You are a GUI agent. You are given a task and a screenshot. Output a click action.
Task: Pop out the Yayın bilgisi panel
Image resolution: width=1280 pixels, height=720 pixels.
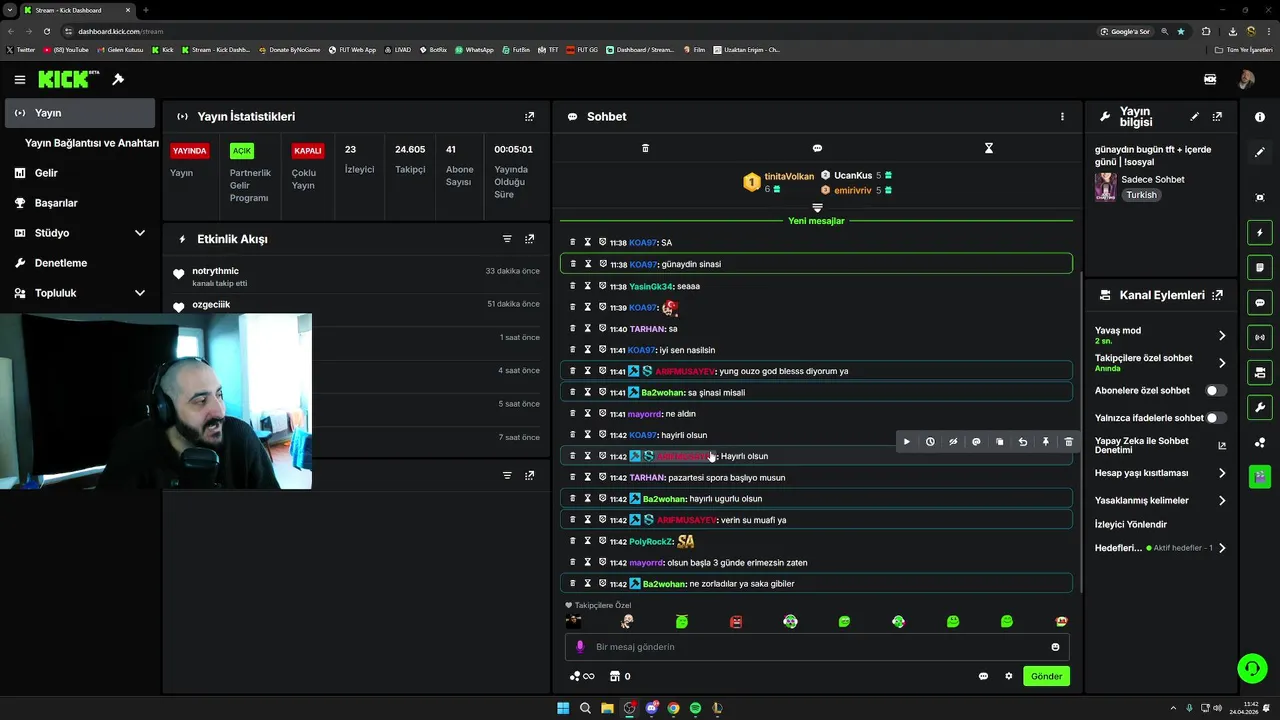pyautogui.click(x=1217, y=117)
